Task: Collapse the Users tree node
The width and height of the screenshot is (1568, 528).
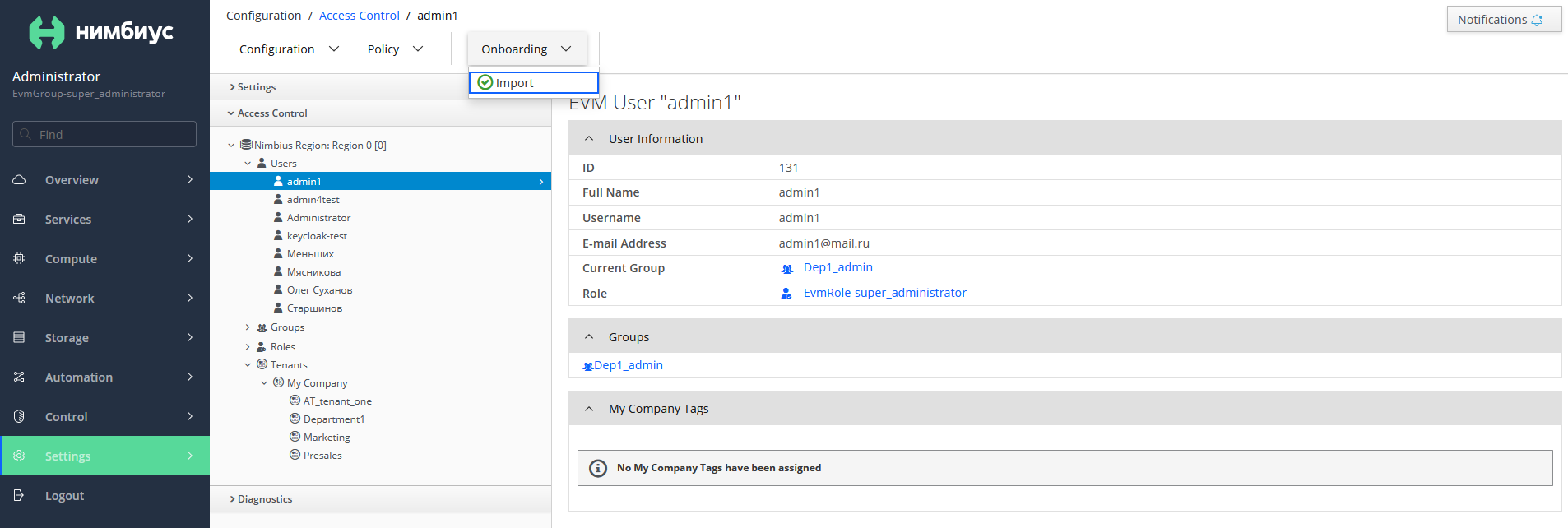Action: [248, 164]
